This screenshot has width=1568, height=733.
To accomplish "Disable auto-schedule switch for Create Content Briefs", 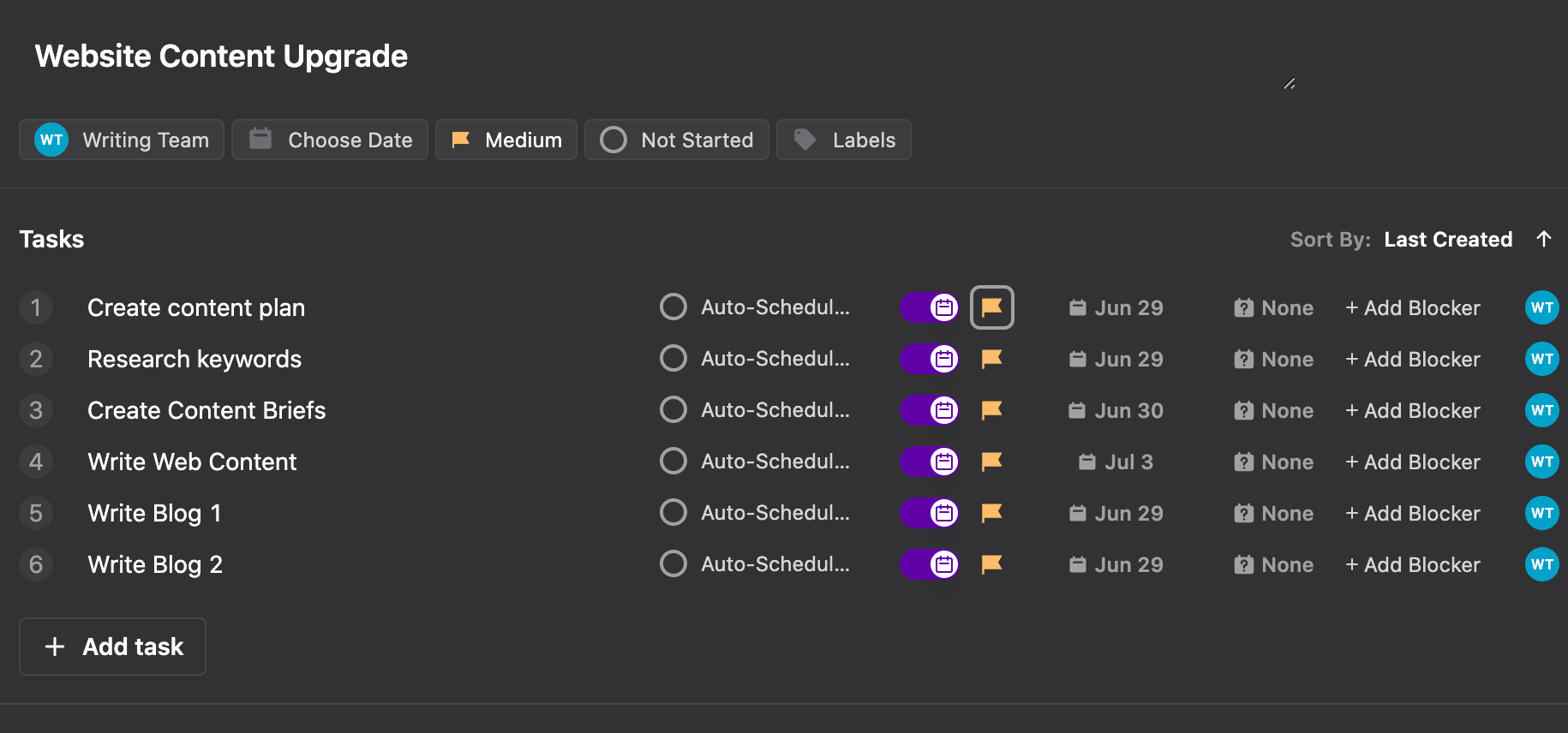I will (930, 410).
